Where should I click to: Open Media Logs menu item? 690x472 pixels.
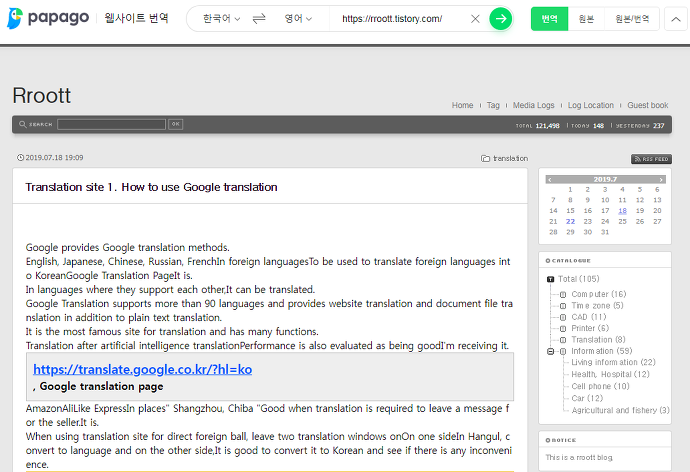[533, 105]
